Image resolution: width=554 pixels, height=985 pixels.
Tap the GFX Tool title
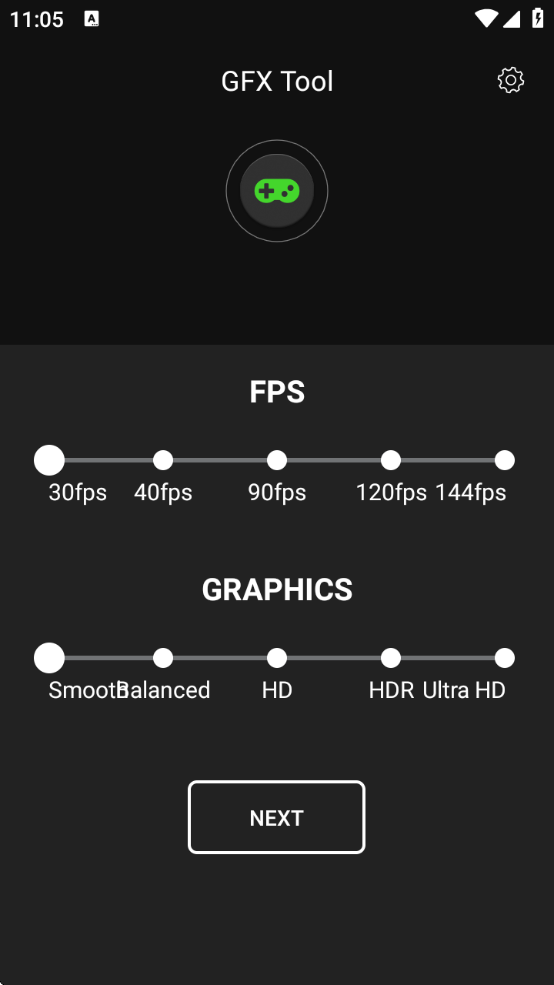(277, 82)
